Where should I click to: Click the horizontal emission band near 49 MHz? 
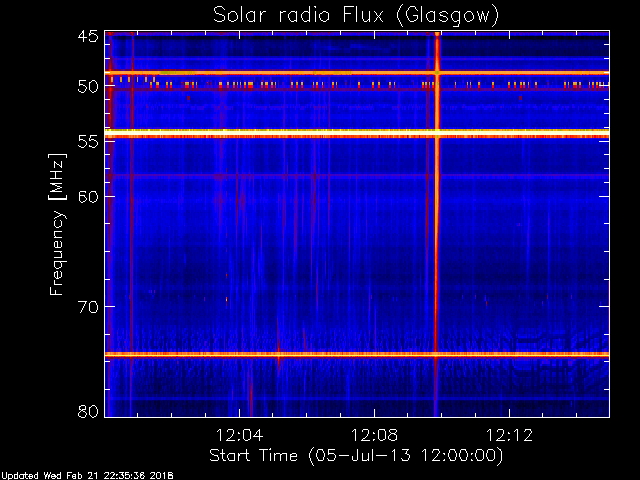click(357, 73)
